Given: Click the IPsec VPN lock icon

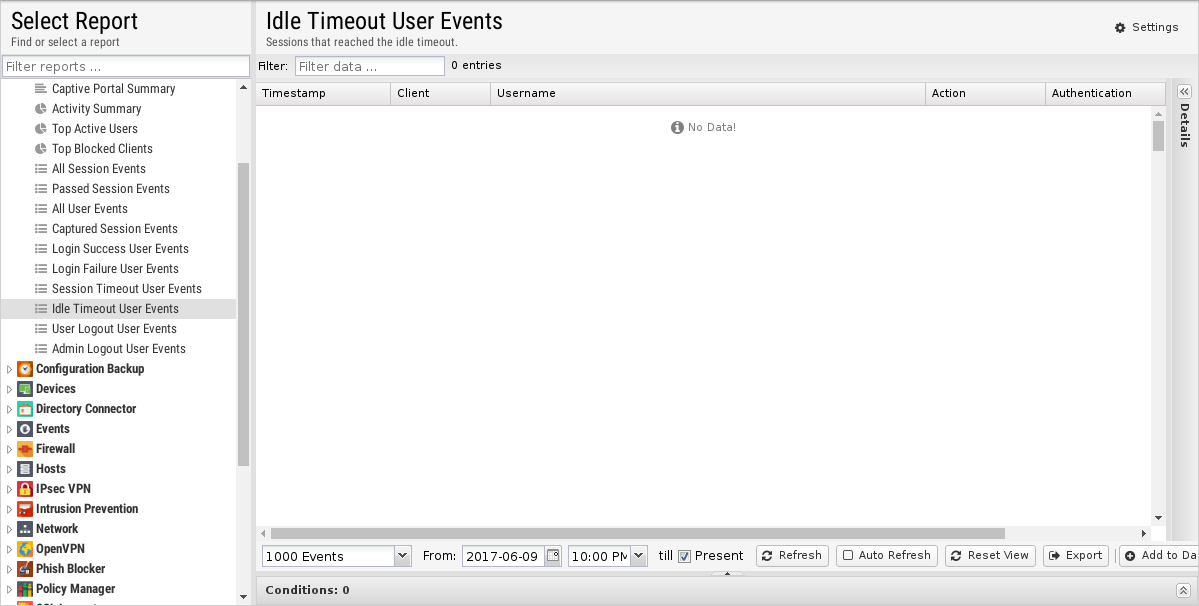Looking at the screenshot, I should coord(24,489).
